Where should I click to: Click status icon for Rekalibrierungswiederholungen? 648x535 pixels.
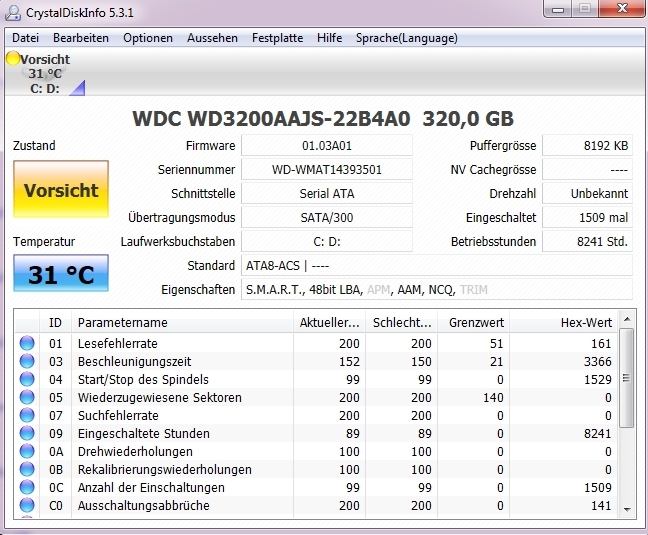coord(27,469)
